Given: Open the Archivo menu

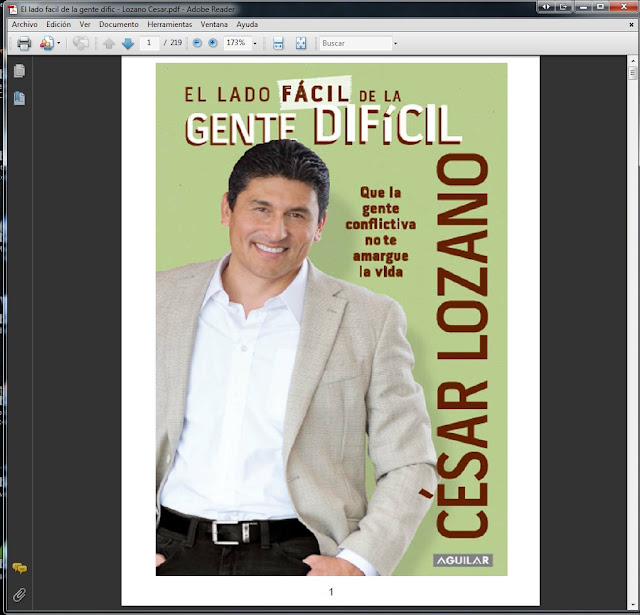Looking at the screenshot, I should tap(24, 24).
